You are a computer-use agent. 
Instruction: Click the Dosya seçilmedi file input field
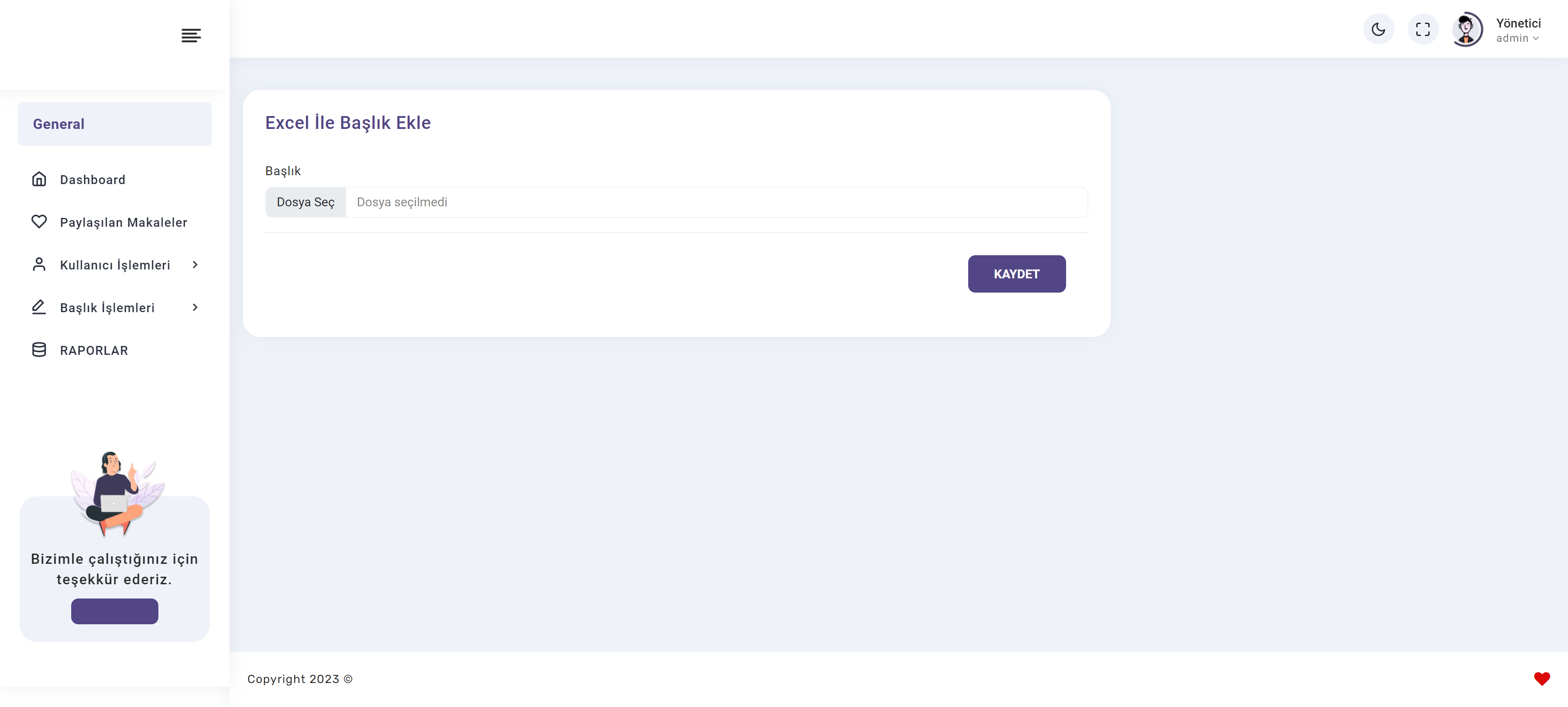[x=676, y=202]
